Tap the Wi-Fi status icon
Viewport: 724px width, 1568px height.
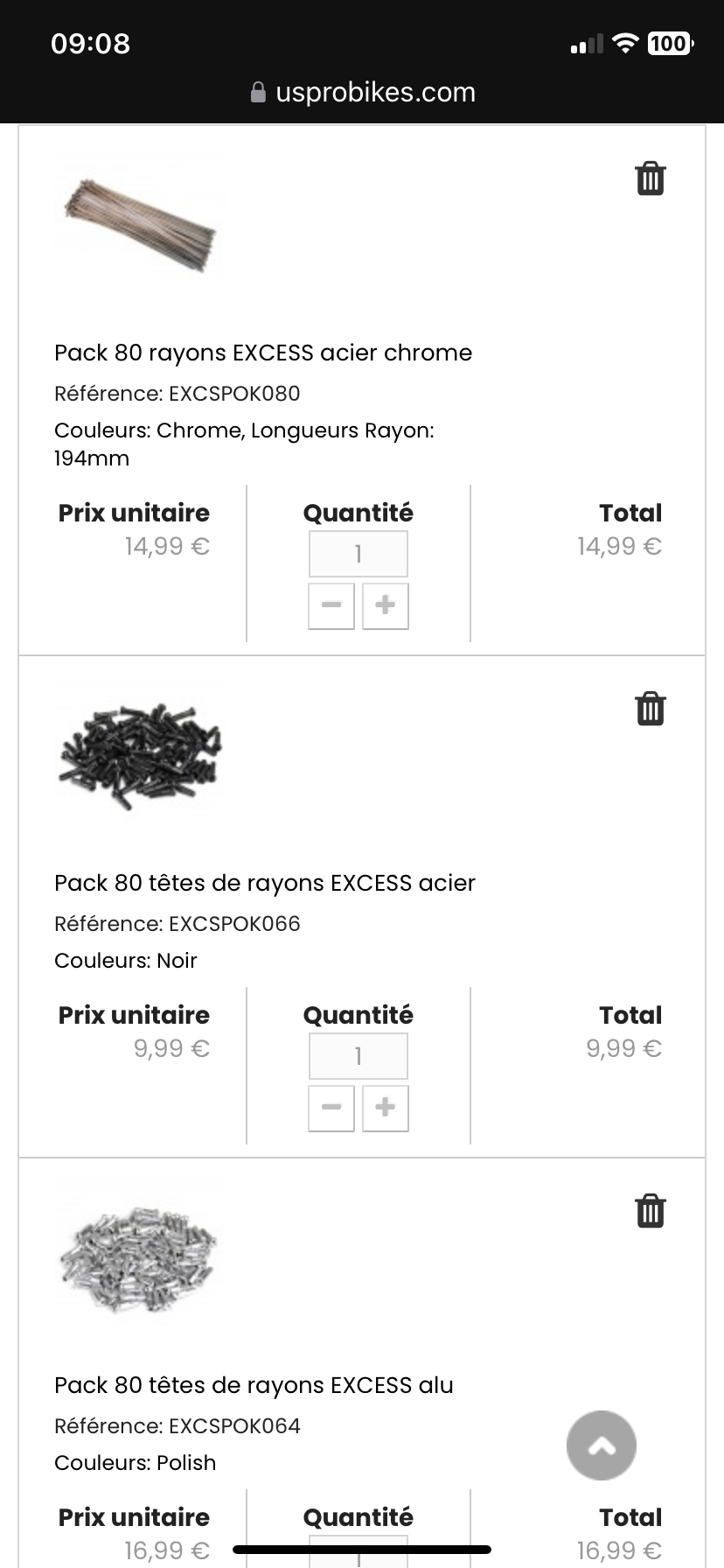[625, 44]
